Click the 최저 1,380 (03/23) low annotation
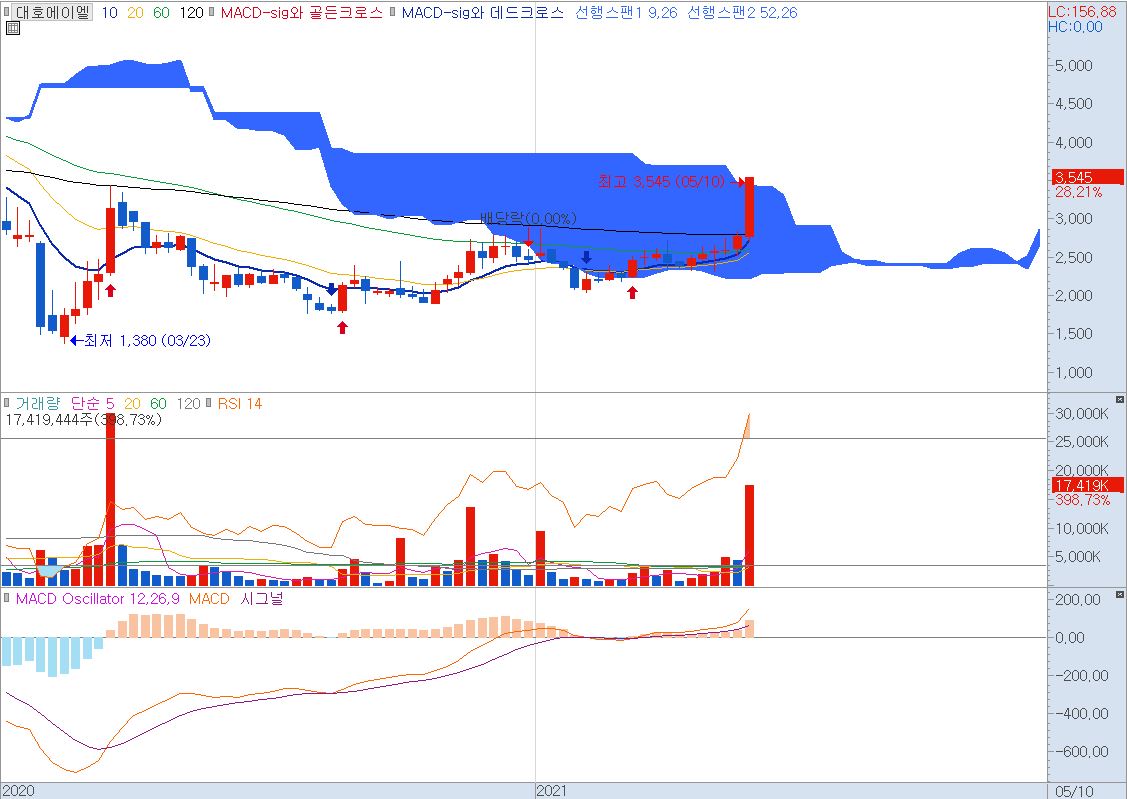1127x799 pixels. [147, 340]
